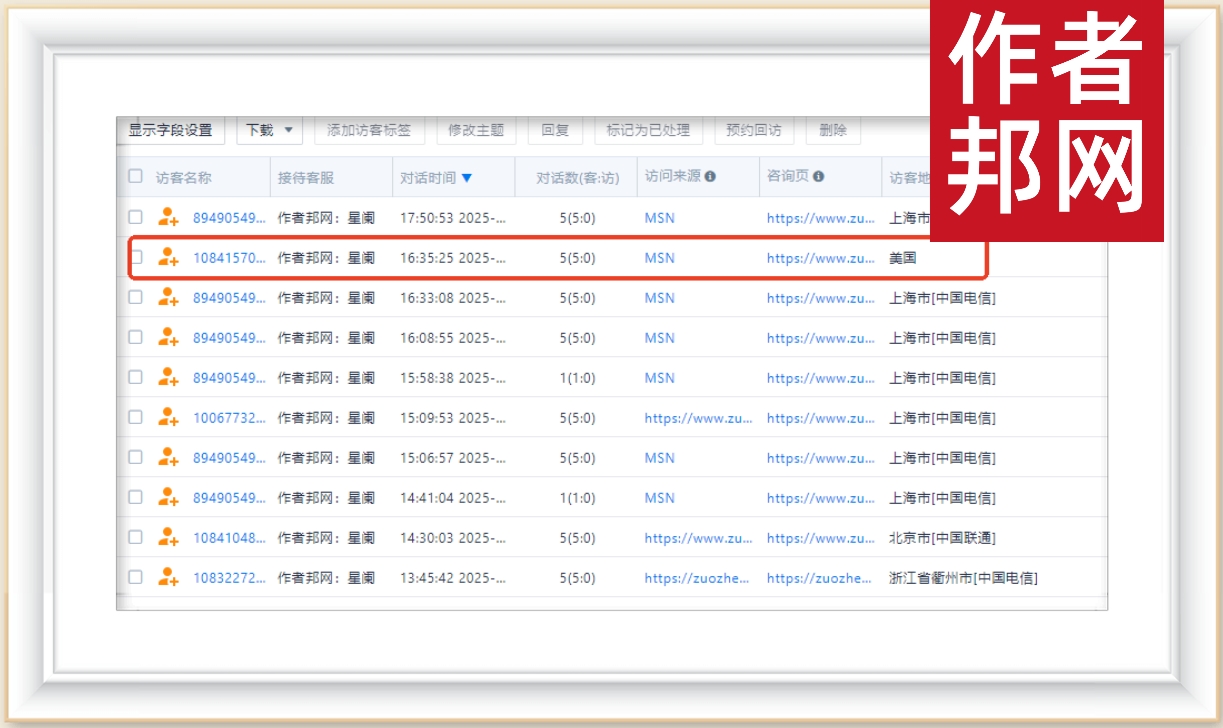This screenshot has width=1223, height=728.
Task: Click add-visitor icon in the 15:58:38 row
Action: (x=168, y=377)
